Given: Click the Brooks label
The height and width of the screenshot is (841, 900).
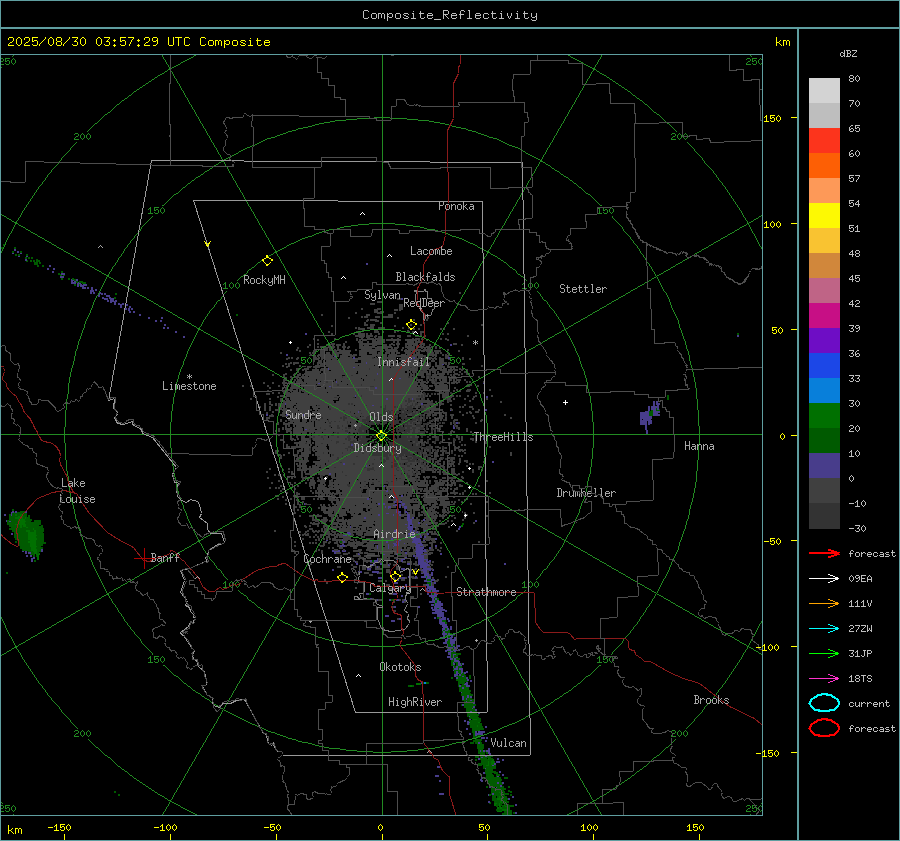Looking at the screenshot, I should click(x=711, y=700).
